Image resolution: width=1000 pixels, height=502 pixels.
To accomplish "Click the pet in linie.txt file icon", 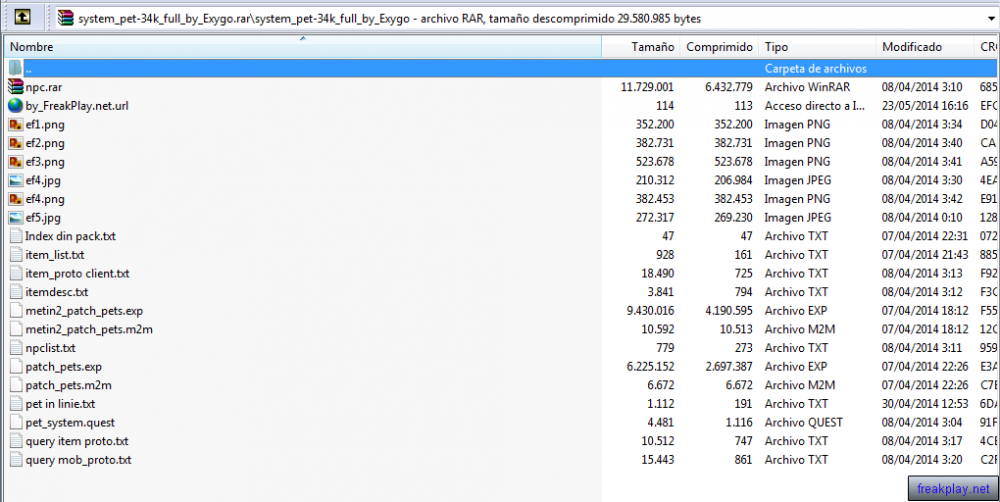I will pos(16,404).
